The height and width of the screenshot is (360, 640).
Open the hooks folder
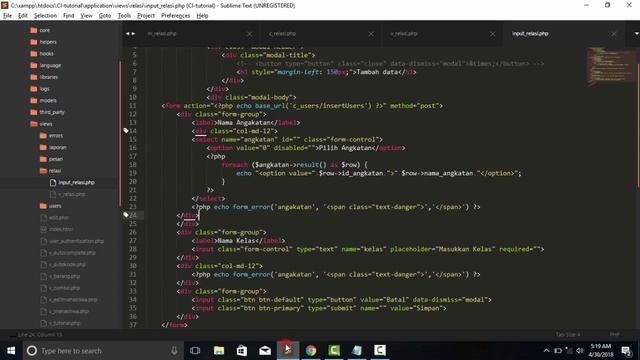coord(42,53)
